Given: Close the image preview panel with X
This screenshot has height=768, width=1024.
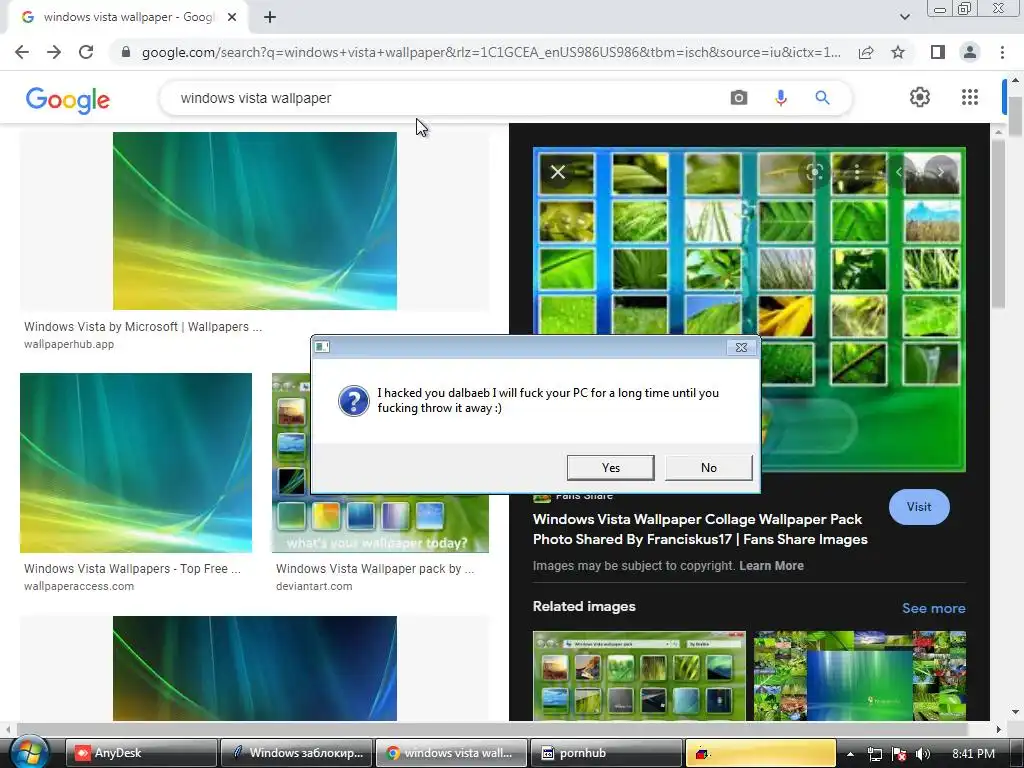Looking at the screenshot, I should pyautogui.click(x=558, y=172).
